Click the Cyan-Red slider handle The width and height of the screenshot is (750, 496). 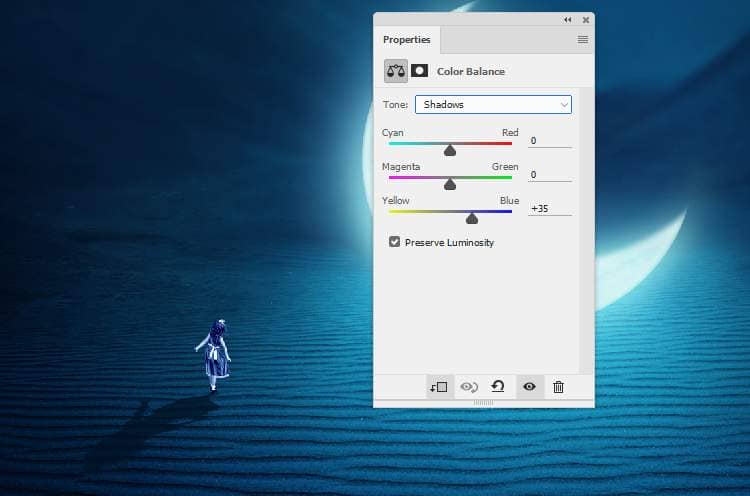tap(450, 151)
